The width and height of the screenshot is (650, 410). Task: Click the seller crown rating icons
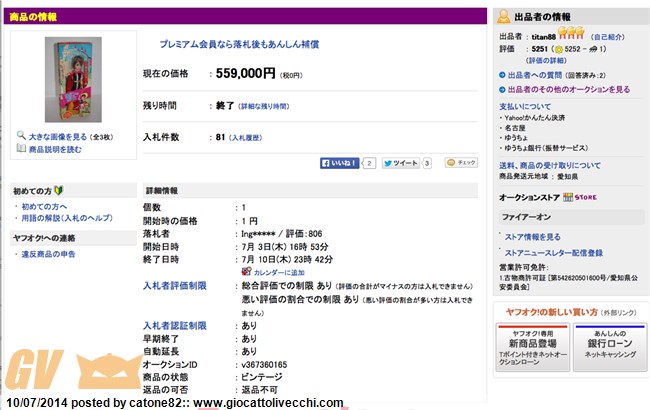571,37
